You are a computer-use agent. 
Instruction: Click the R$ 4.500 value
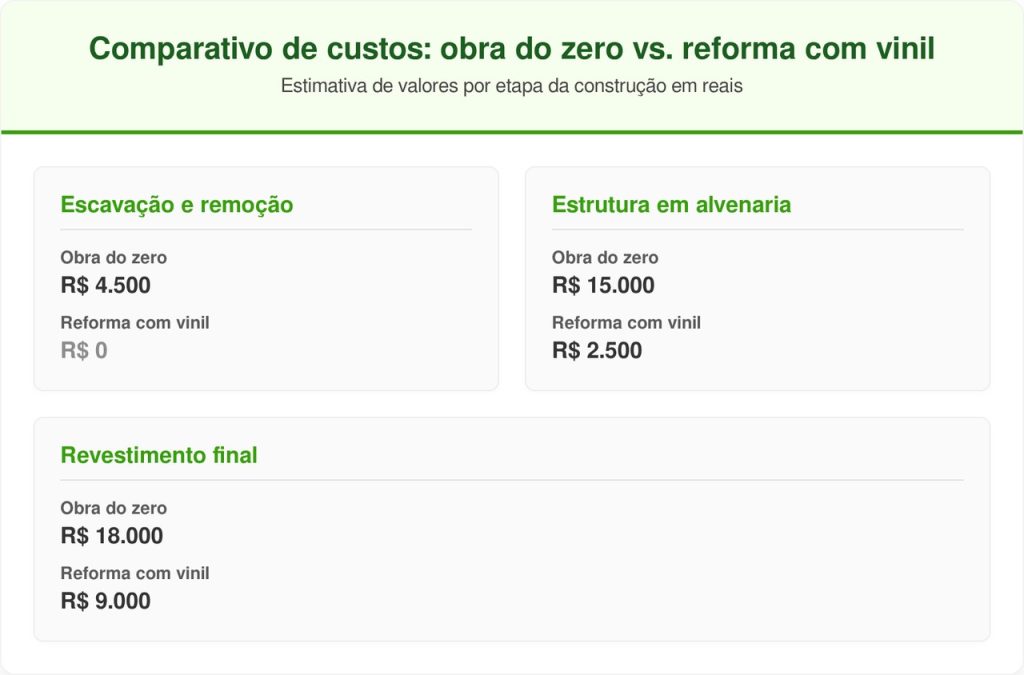pyautogui.click(x=105, y=286)
